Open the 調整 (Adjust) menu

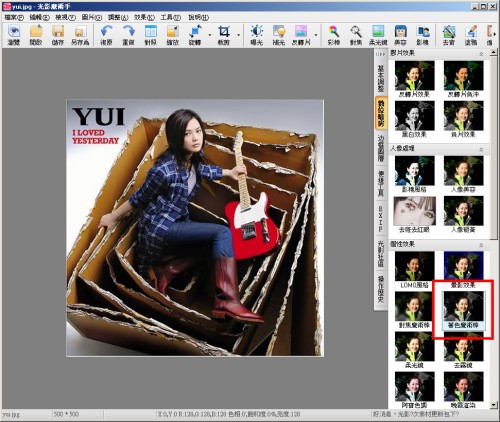point(118,17)
